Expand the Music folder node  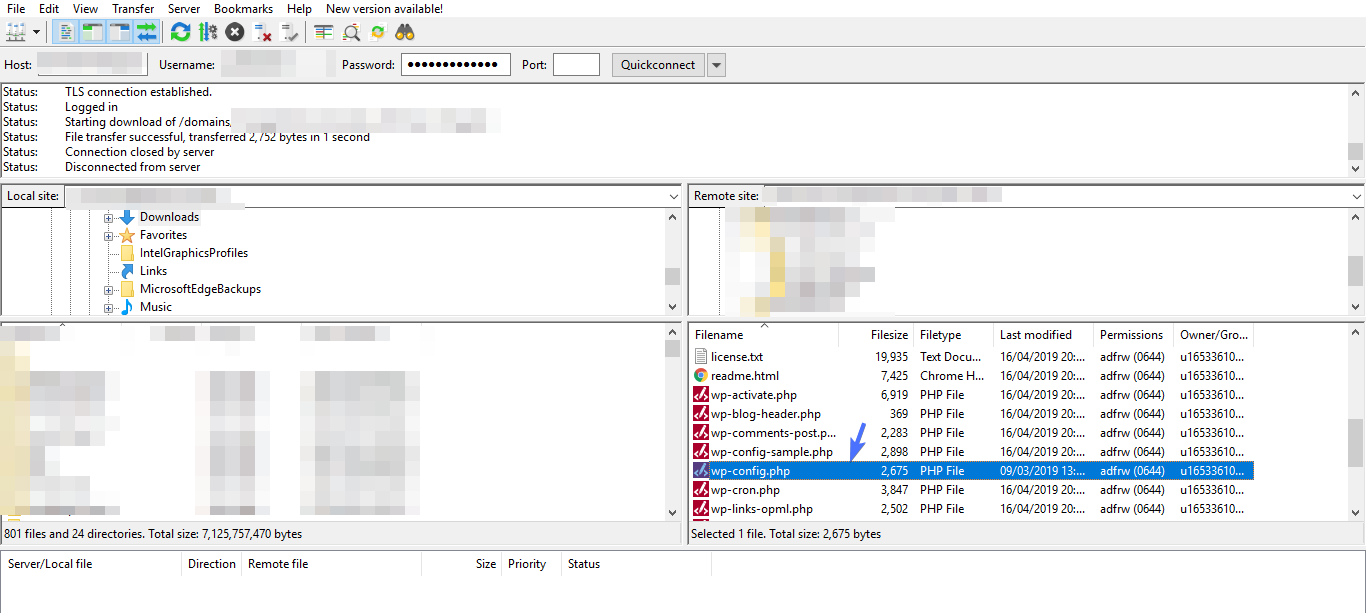click(x=109, y=307)
